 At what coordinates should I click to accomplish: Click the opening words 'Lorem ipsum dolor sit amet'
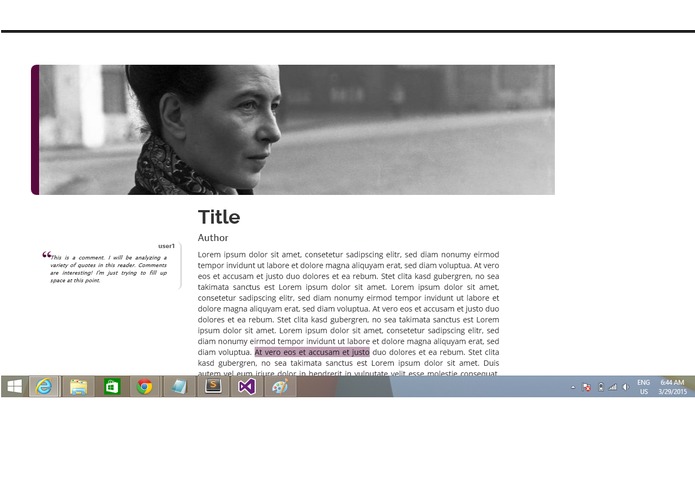249,255
